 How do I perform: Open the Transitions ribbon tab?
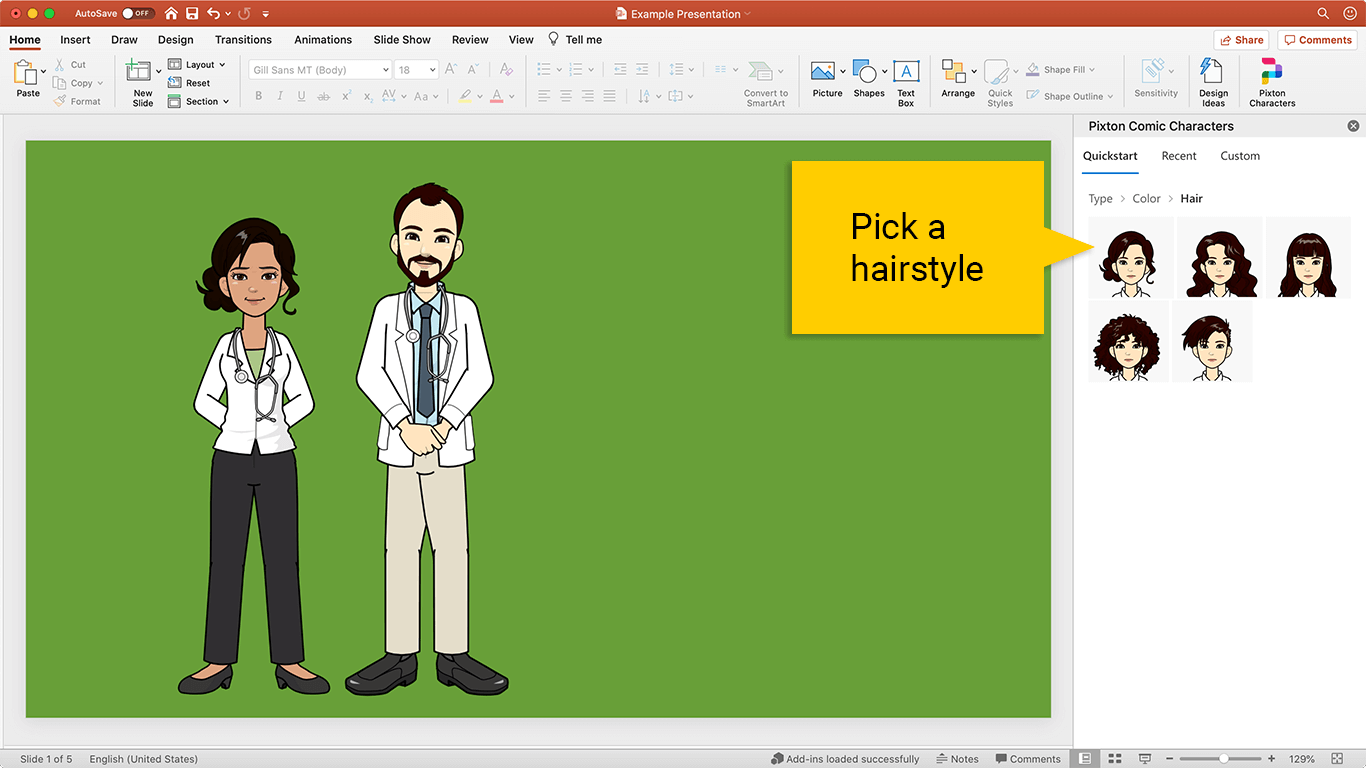tap(243, 40)
